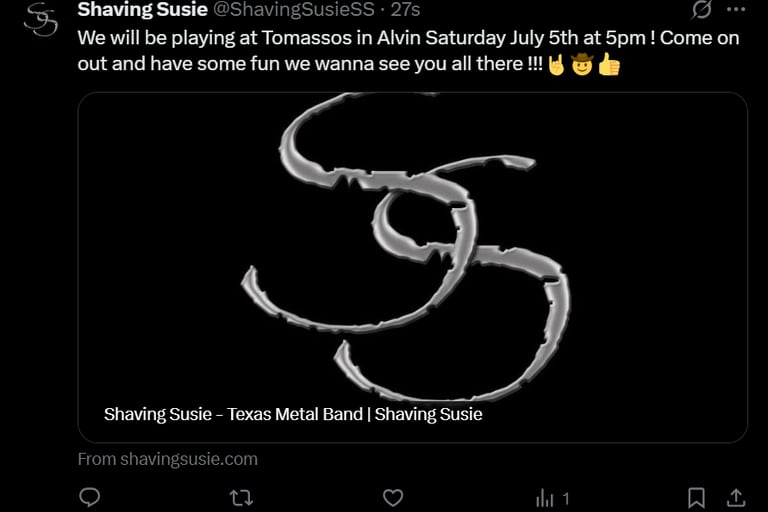Like the post with the heart icon
Screen dimensions: 768x512
coord(393,498)
